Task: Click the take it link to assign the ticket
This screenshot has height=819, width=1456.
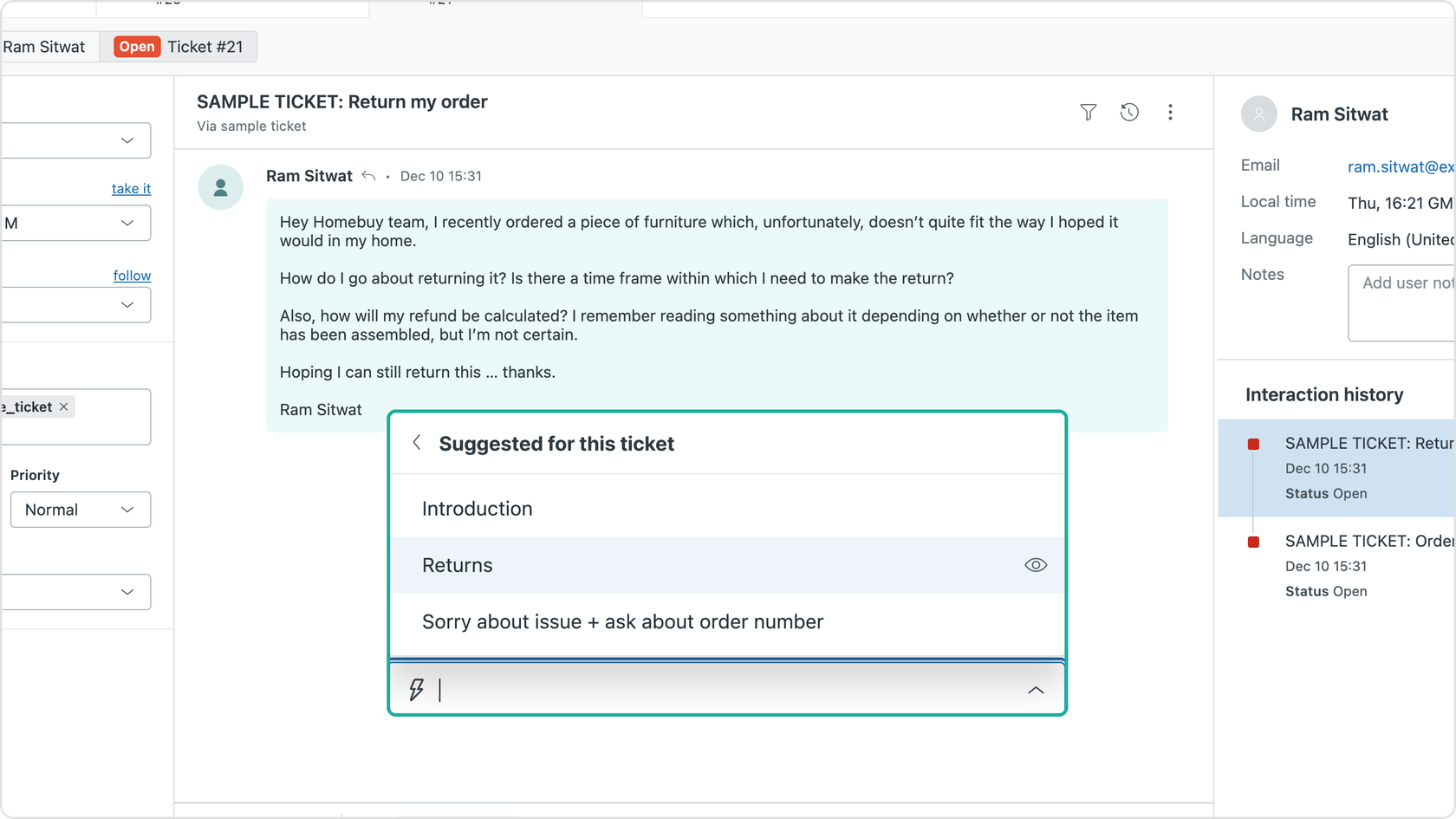Action: [131, 188]
